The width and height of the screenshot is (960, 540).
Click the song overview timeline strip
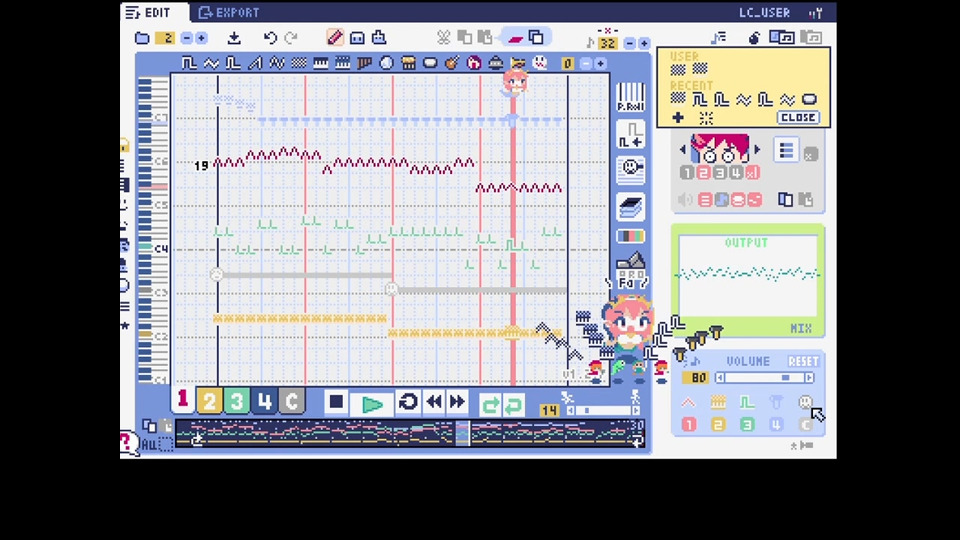pyautogui.click(x=410, y=433)
